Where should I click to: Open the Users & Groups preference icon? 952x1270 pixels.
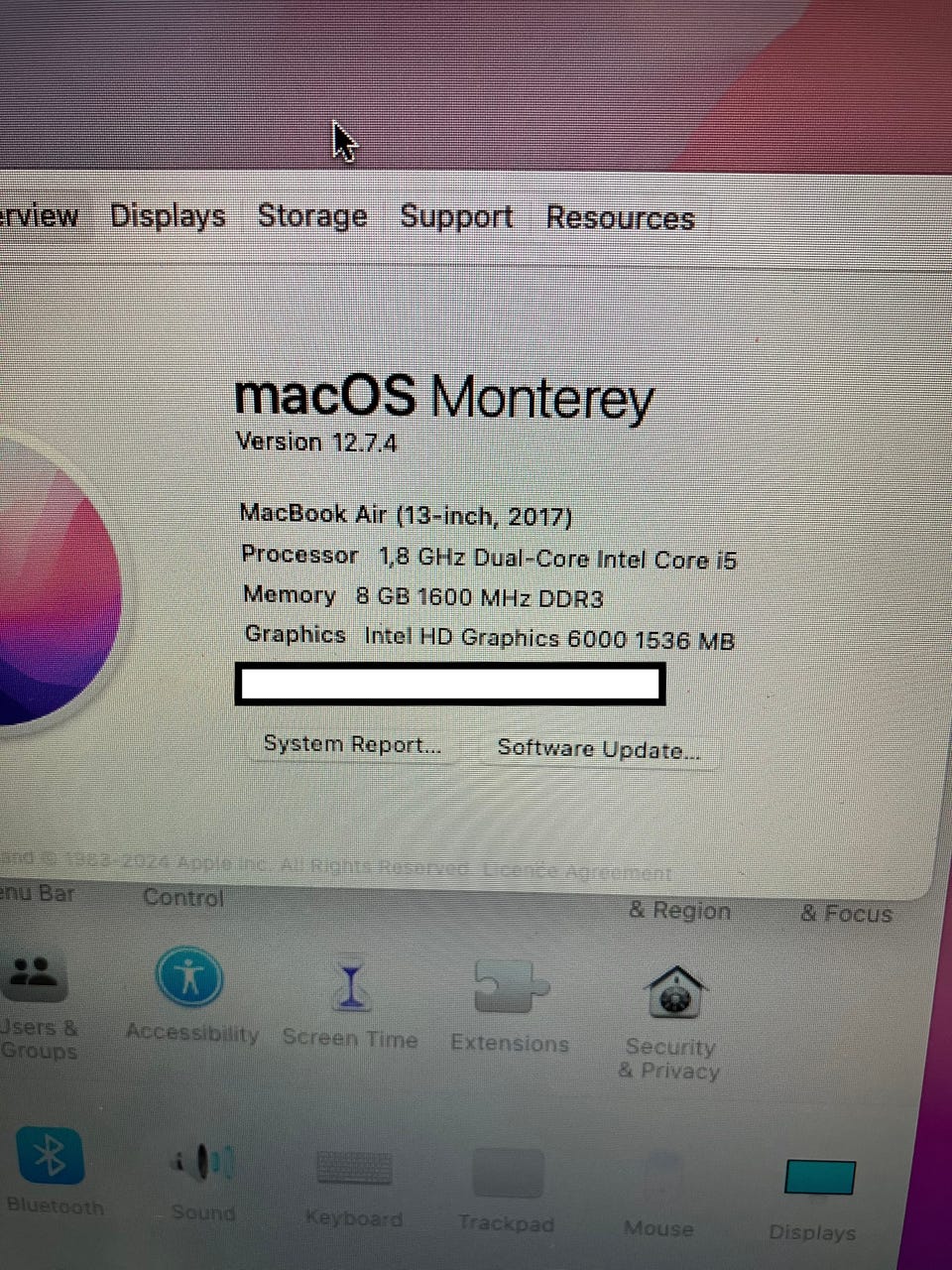click(36, 975)
